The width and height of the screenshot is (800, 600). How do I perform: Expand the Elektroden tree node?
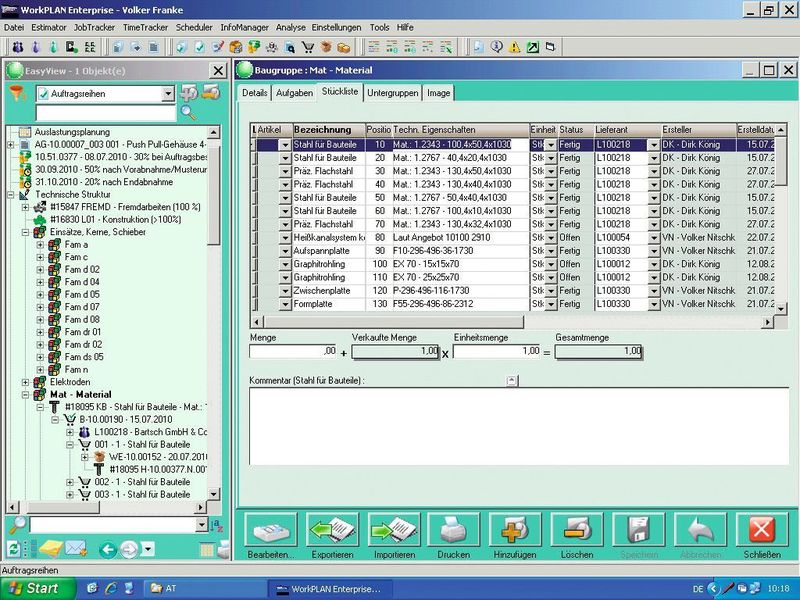25,382
